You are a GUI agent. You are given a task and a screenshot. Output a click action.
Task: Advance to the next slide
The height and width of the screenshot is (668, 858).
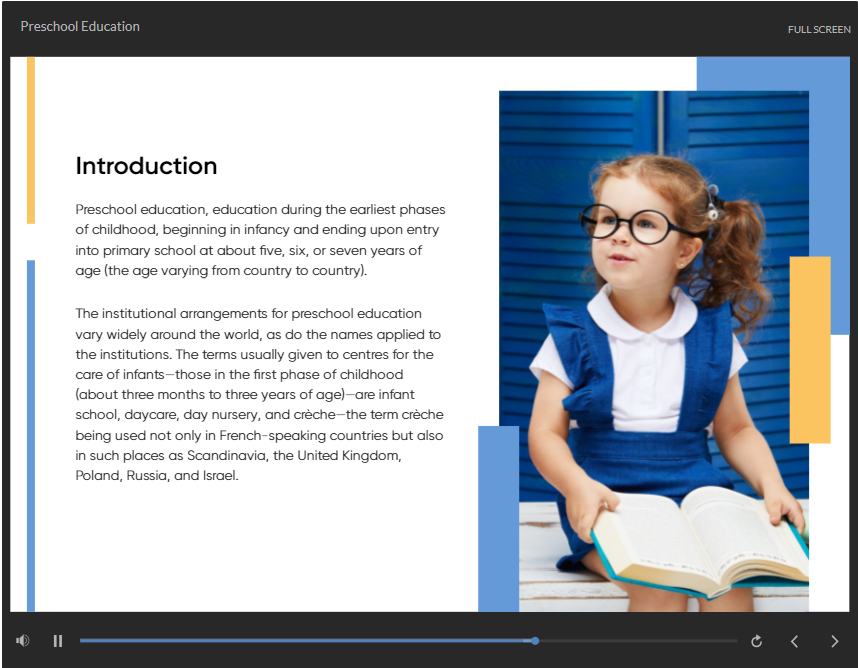834,641
